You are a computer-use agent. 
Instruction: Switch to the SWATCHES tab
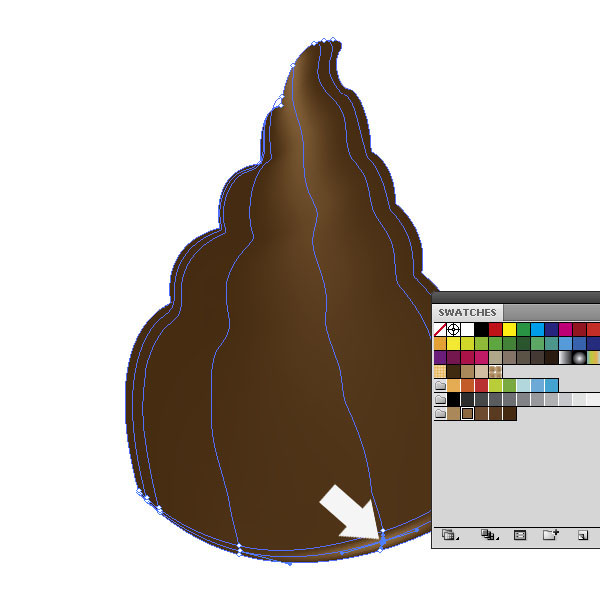pos(467,312)
